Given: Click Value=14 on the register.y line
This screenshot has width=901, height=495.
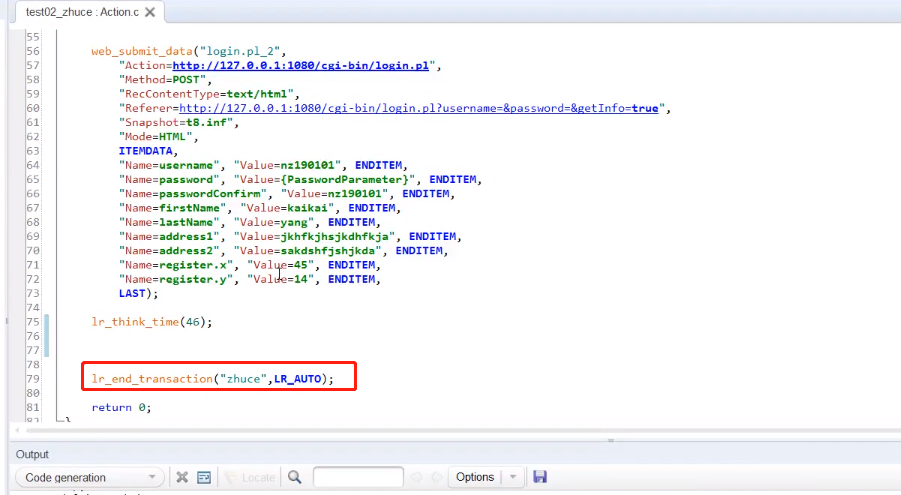Looking at the screenshot, I should (280, 279).
